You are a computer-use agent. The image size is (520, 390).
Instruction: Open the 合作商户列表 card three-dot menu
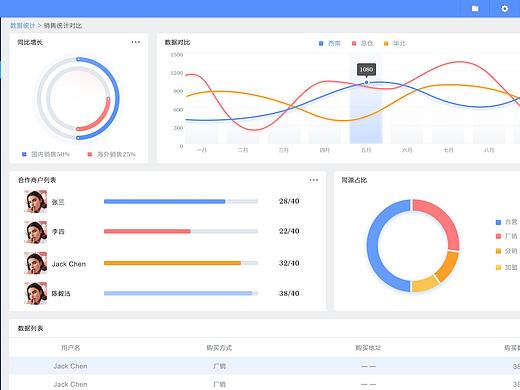point(314,180)
